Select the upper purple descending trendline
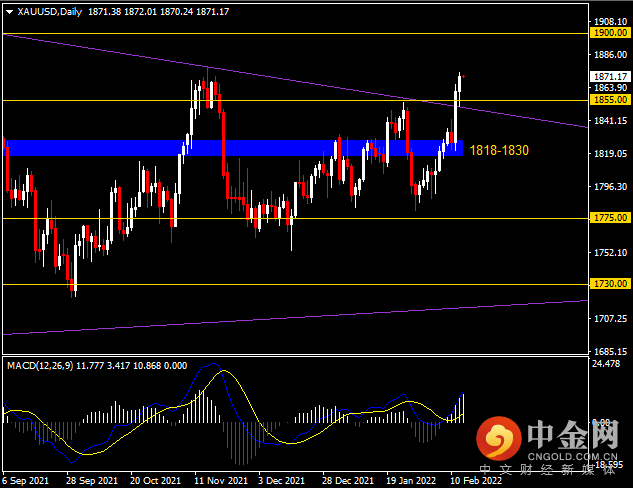The width and height of the screenshot is (633, 488). pos(295,82)
